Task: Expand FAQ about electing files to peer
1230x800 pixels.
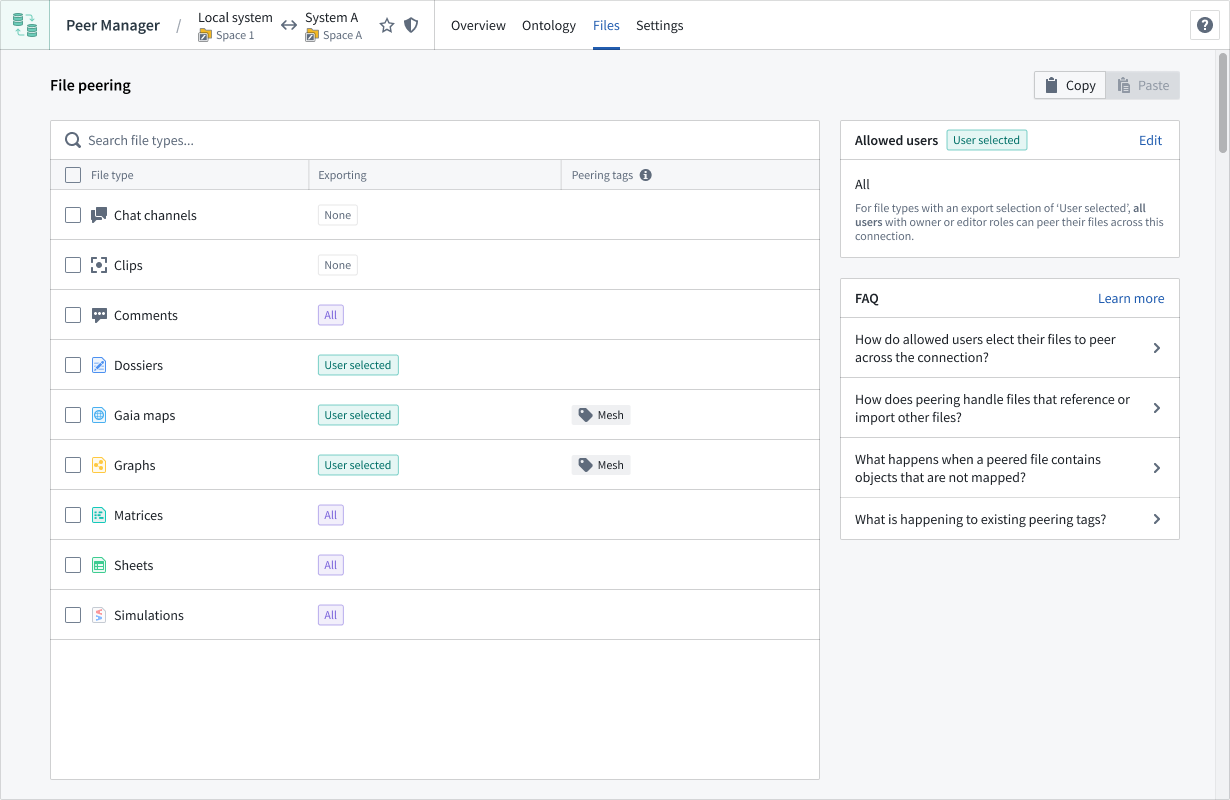Action: (x=1010, y=348)
